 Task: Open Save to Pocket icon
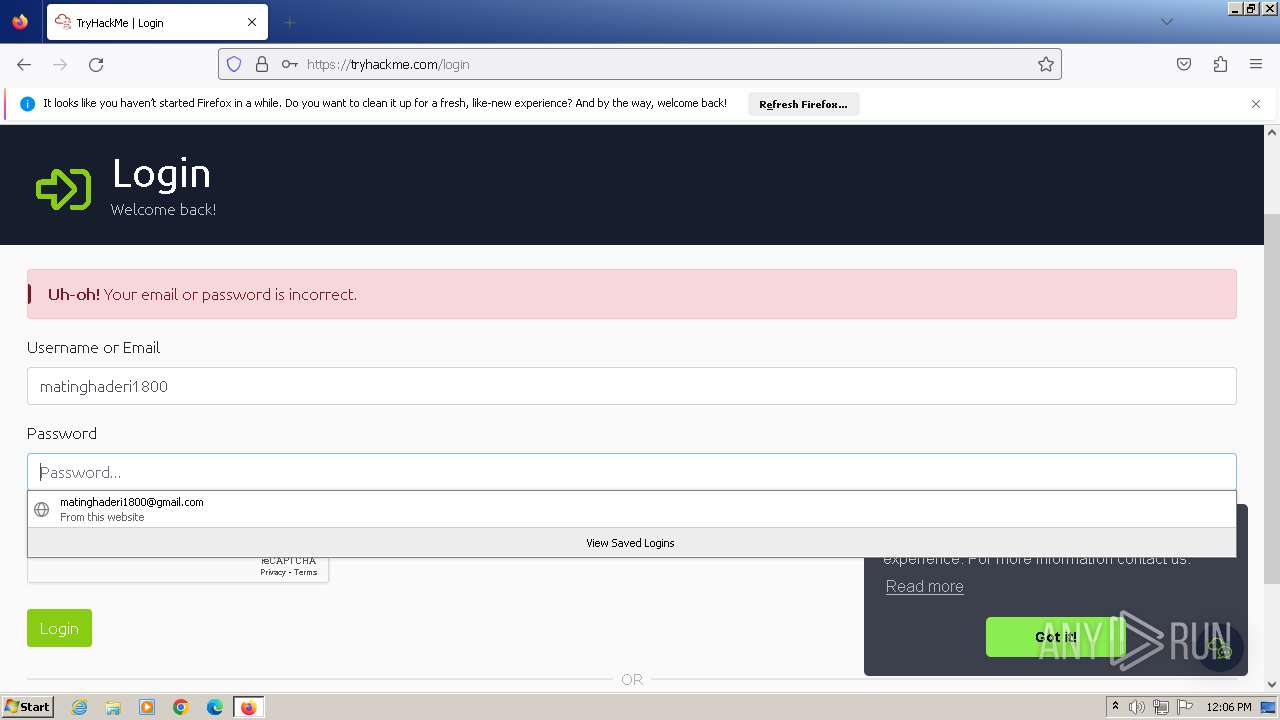[1184, 64]
